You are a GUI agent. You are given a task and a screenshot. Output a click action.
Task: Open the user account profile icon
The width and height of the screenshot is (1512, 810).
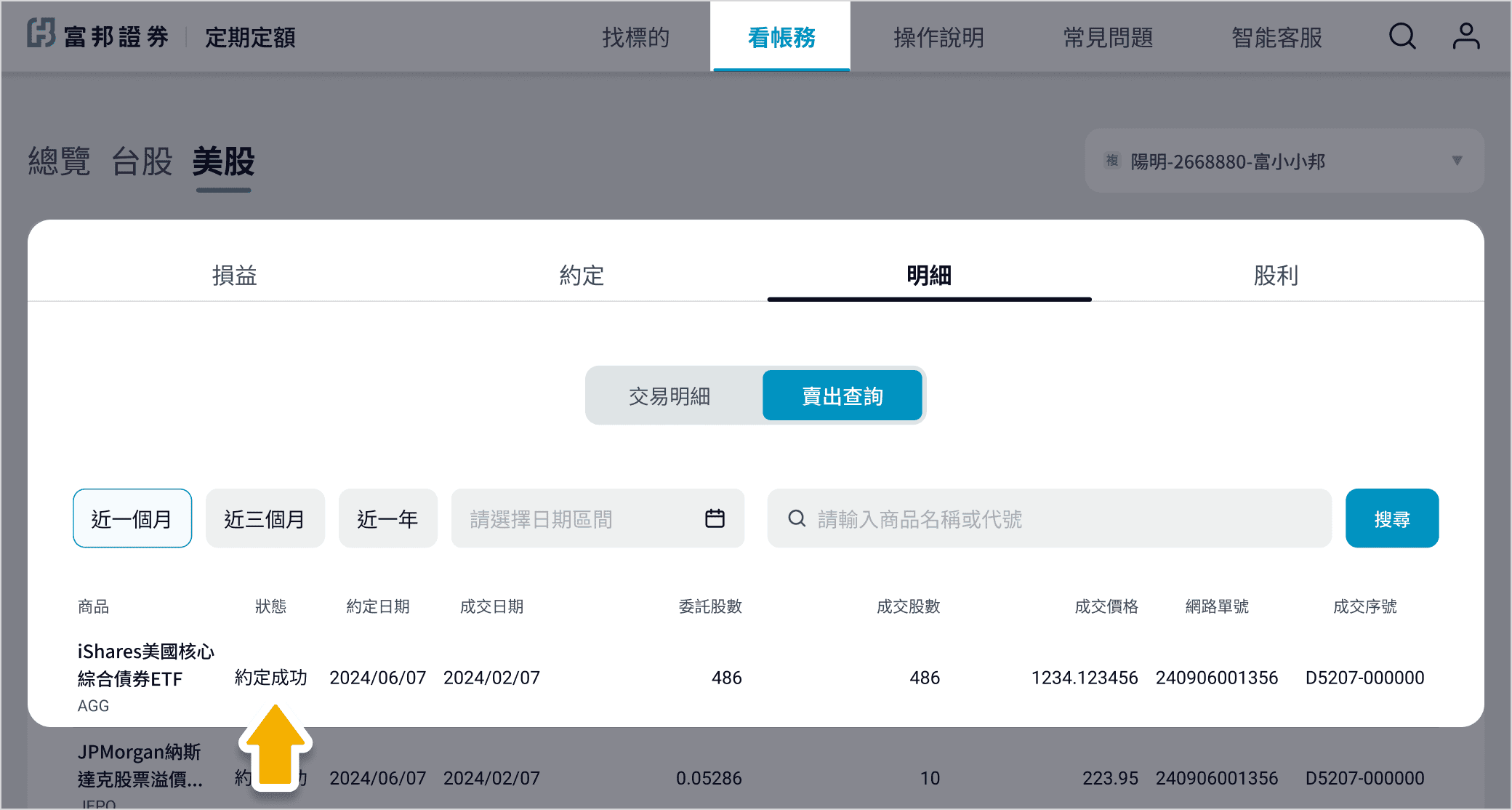click(1465, 36)
